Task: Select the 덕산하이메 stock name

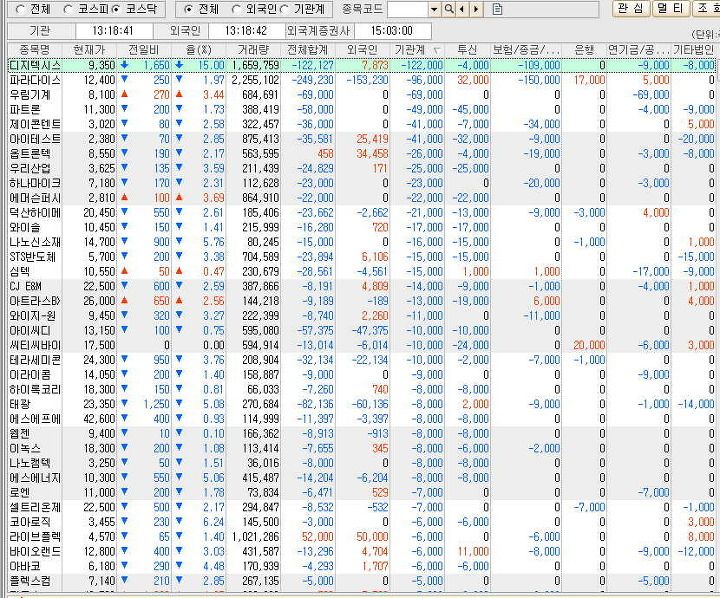Action: click(35, 213)
